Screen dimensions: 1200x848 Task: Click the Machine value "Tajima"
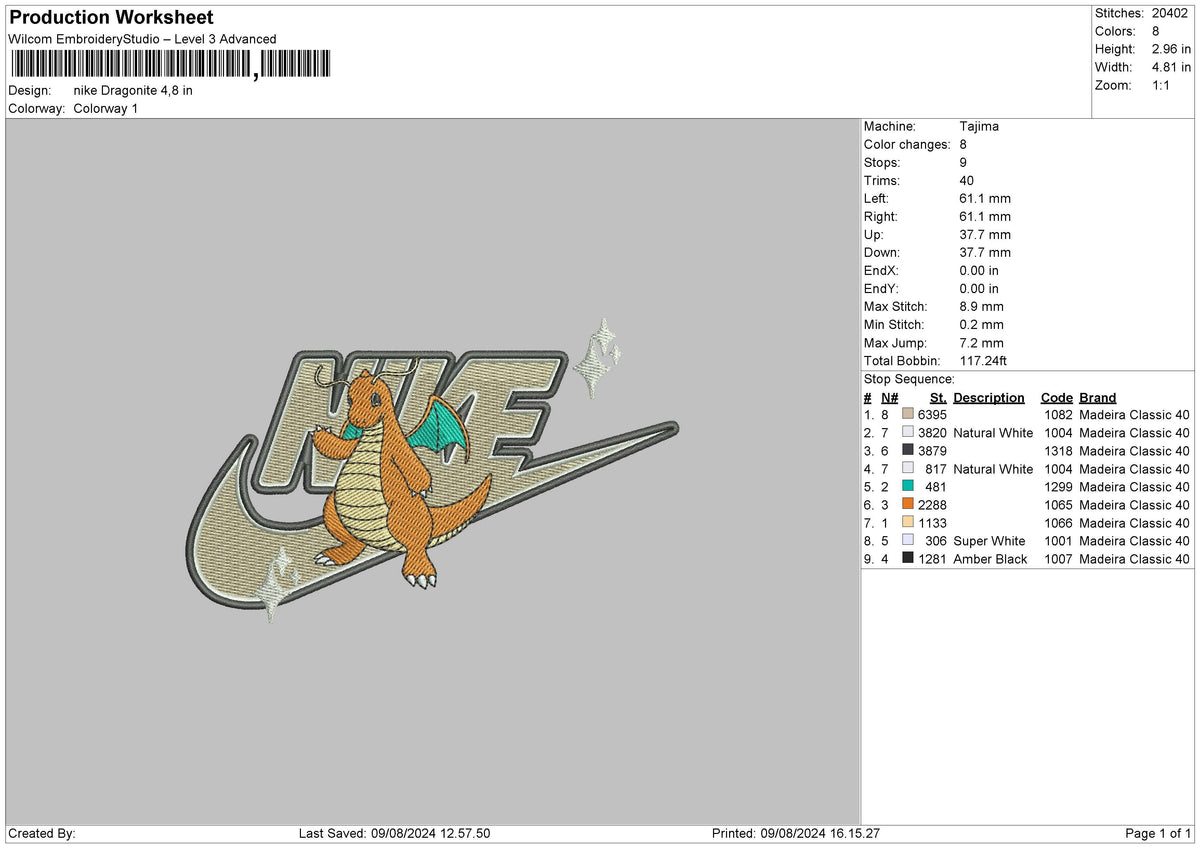(x=979, y=126)
